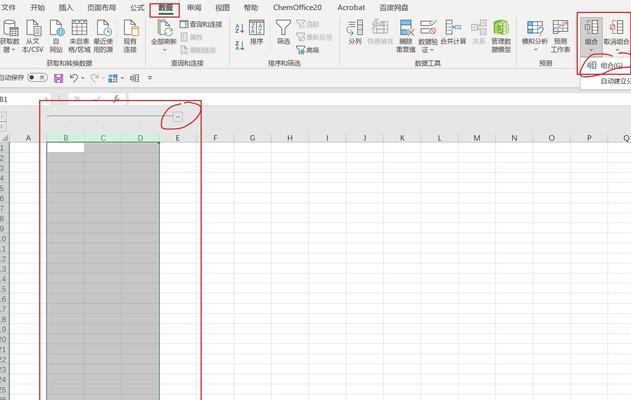Expand the 模拟分析 dropdown arrow
The width and height of the screenshot is (631, 400).
point(535,50)
